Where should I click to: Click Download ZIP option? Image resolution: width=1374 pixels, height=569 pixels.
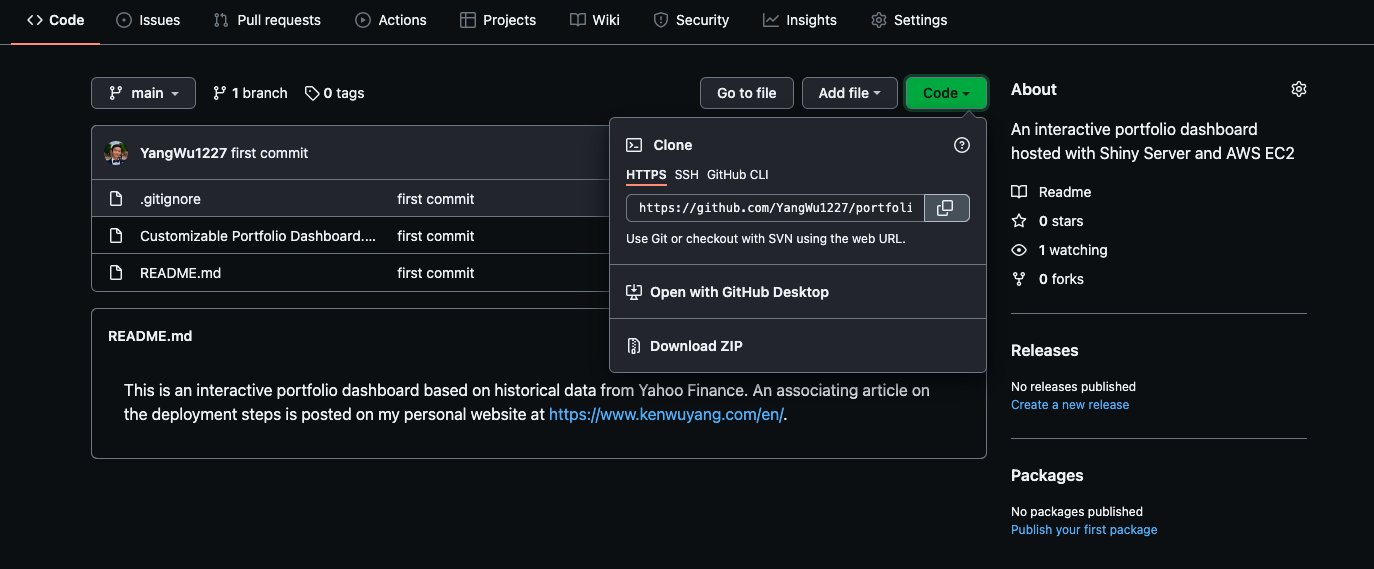point(798,346)
